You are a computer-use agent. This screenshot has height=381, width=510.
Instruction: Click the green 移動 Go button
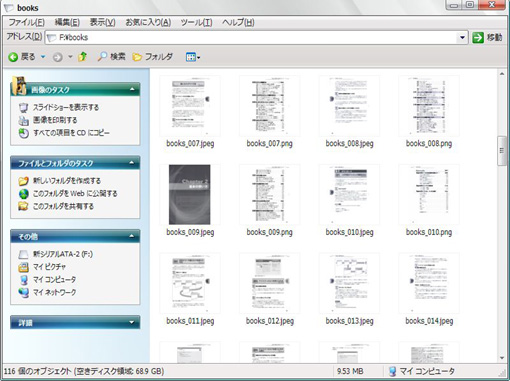click(487, 37)
